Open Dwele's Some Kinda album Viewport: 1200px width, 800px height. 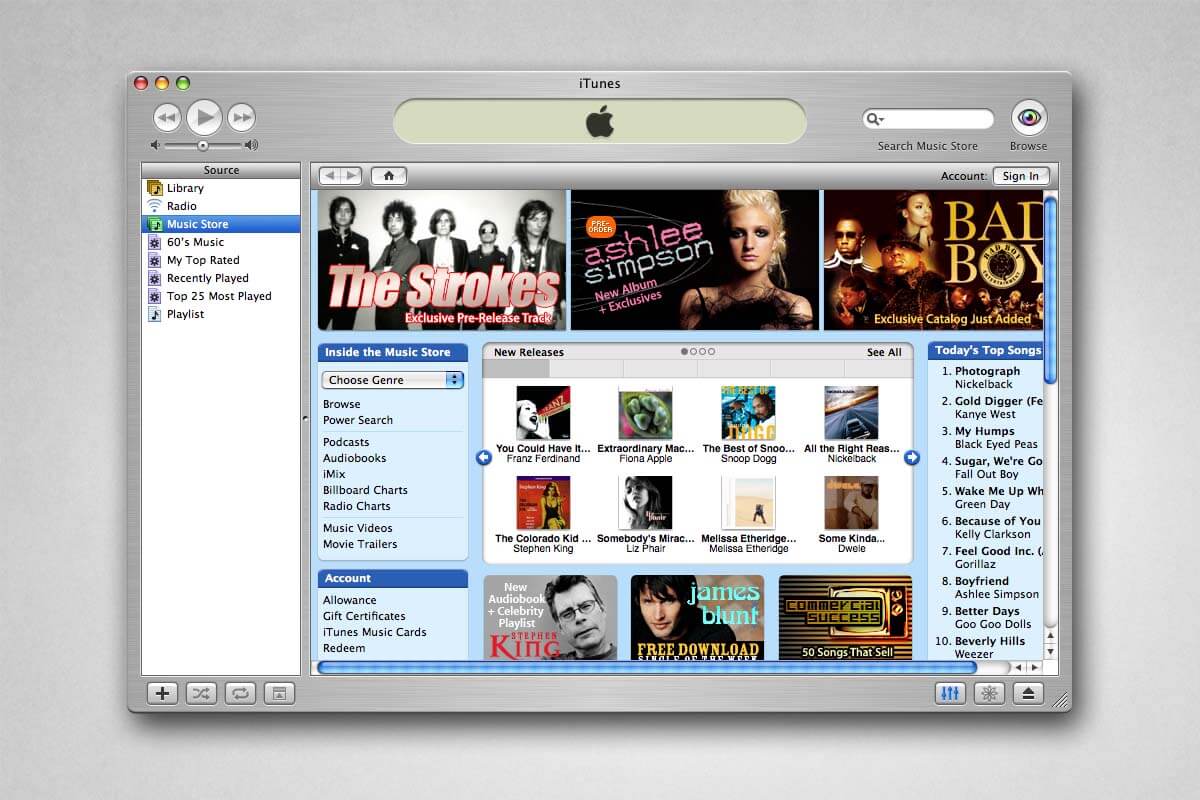click(x=851, y=503)
